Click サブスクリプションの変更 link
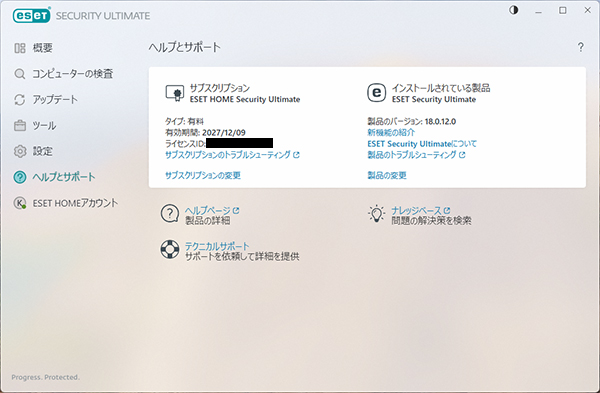This screenshot has height=393, width=600. pyautogui.click(x=203, y=175)
